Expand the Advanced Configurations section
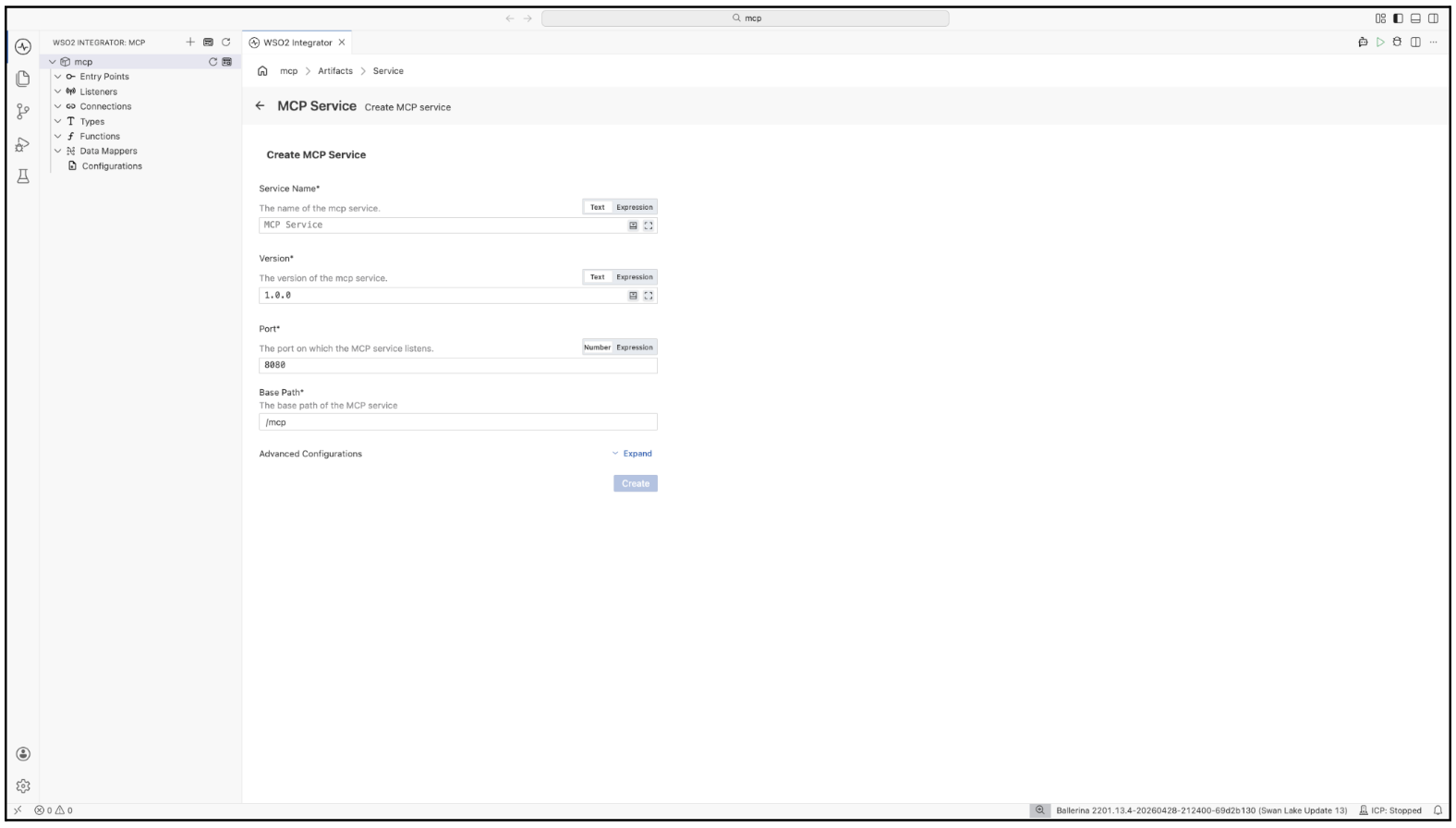Image resolution: width=1456 pixels, height=828 pixels. [x=633, y=454]
